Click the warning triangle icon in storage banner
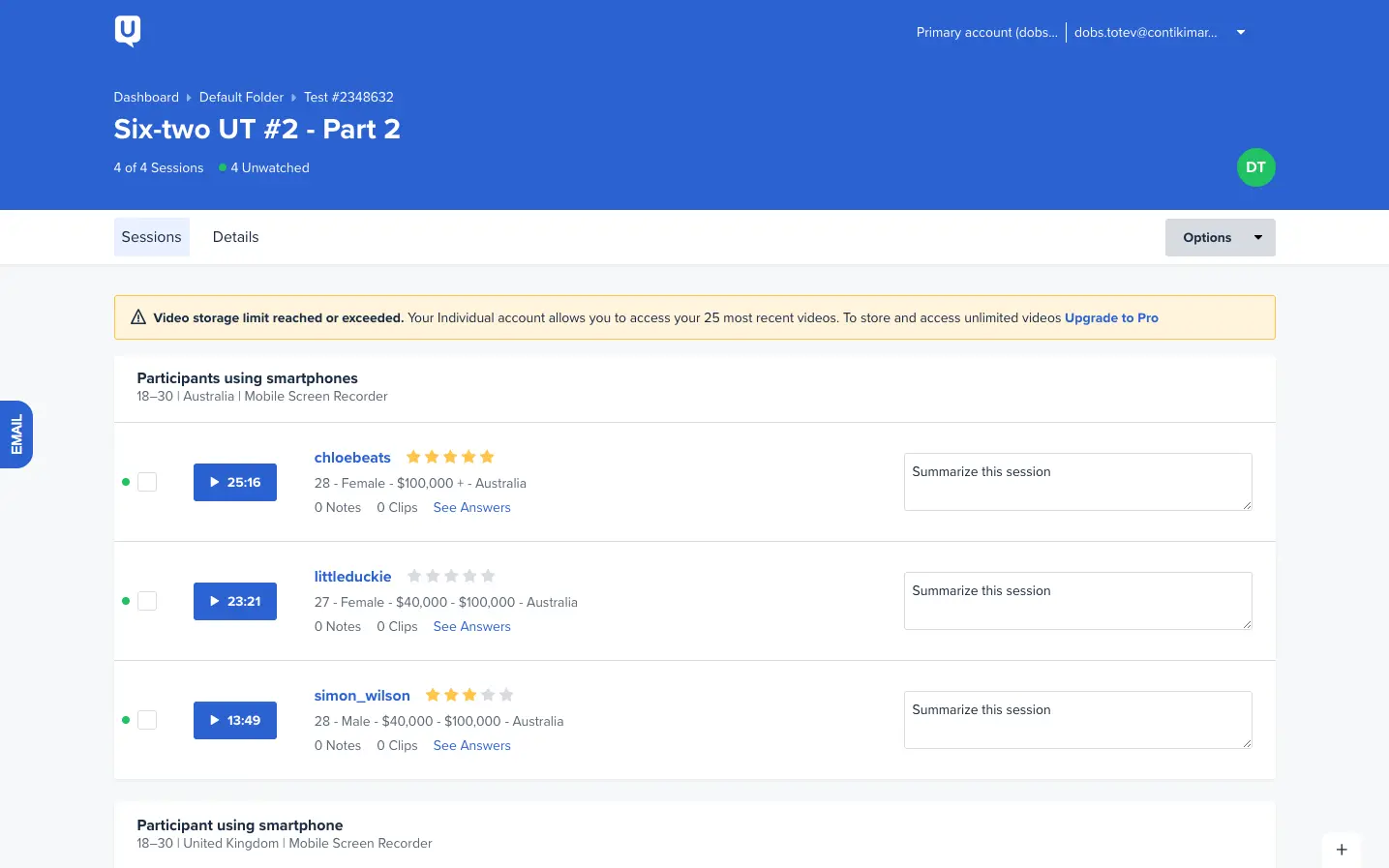Screen dimensions: 1389x868 [x=138, y=317]
